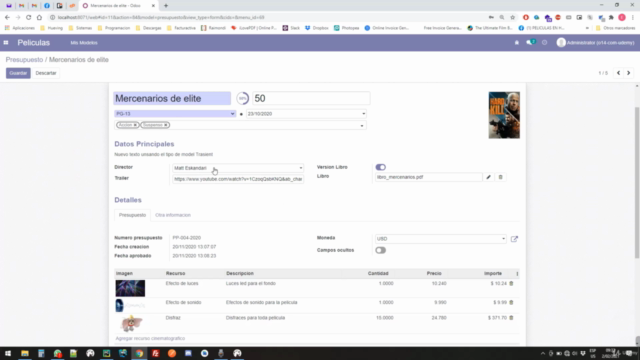Open FileZilla from the taskbar
640x360 pixels.
pos(156,353)
